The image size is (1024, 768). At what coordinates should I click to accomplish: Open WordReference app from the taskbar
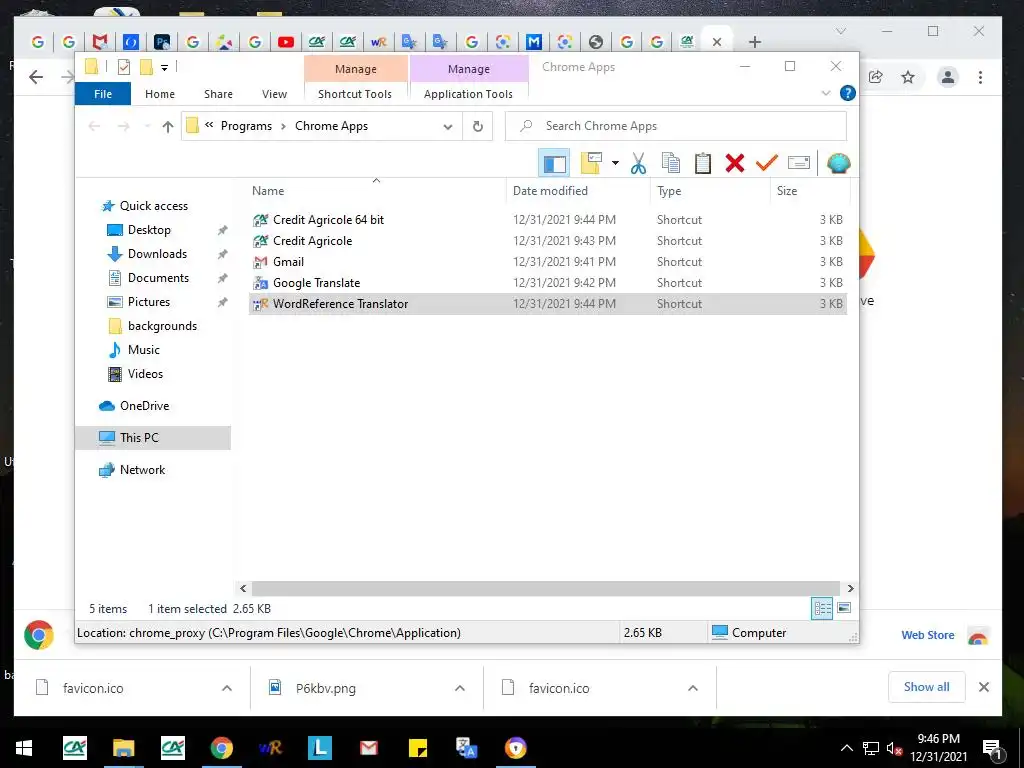pos(270,748)
